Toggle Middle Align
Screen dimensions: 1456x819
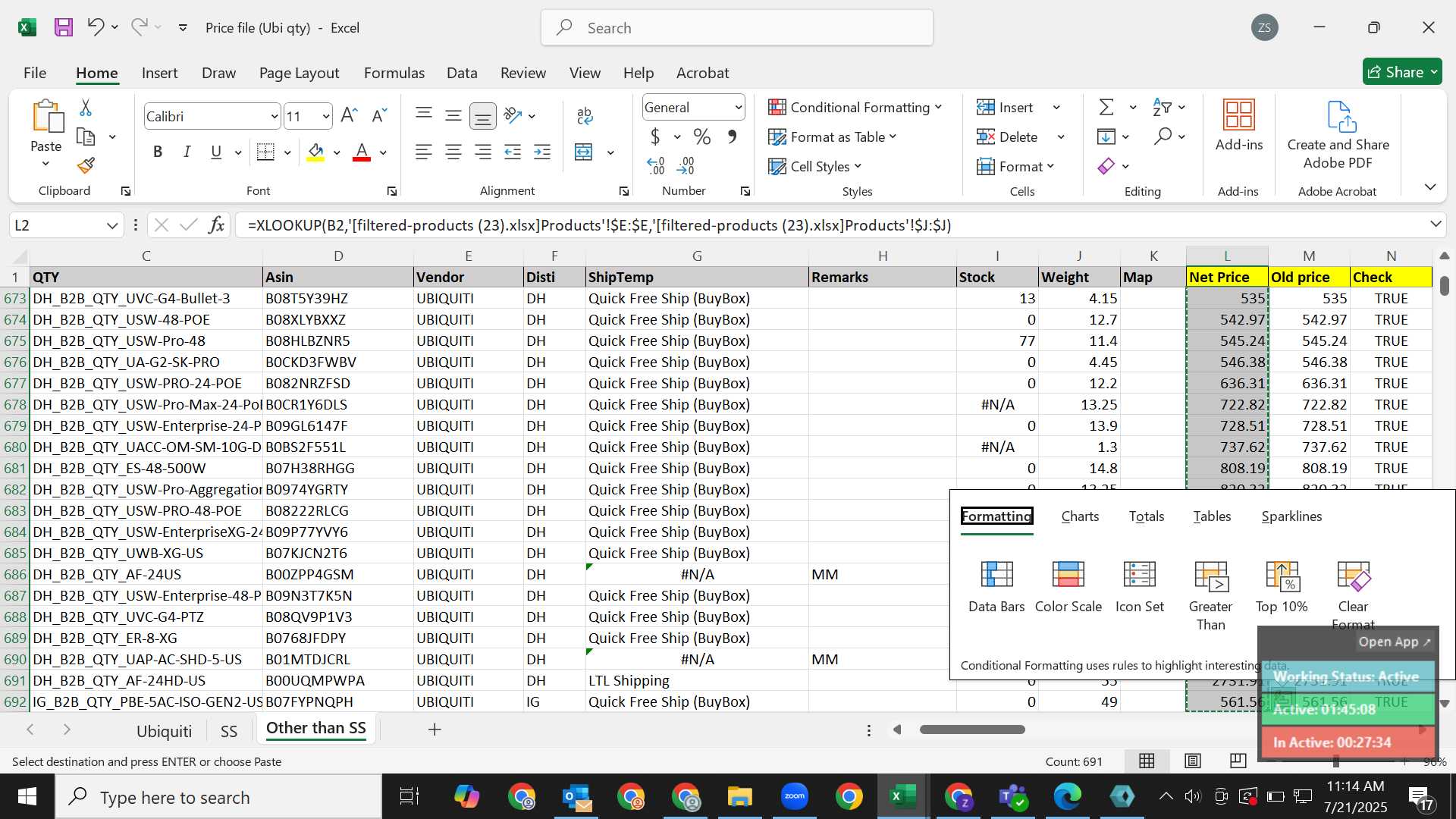point(453,115)
